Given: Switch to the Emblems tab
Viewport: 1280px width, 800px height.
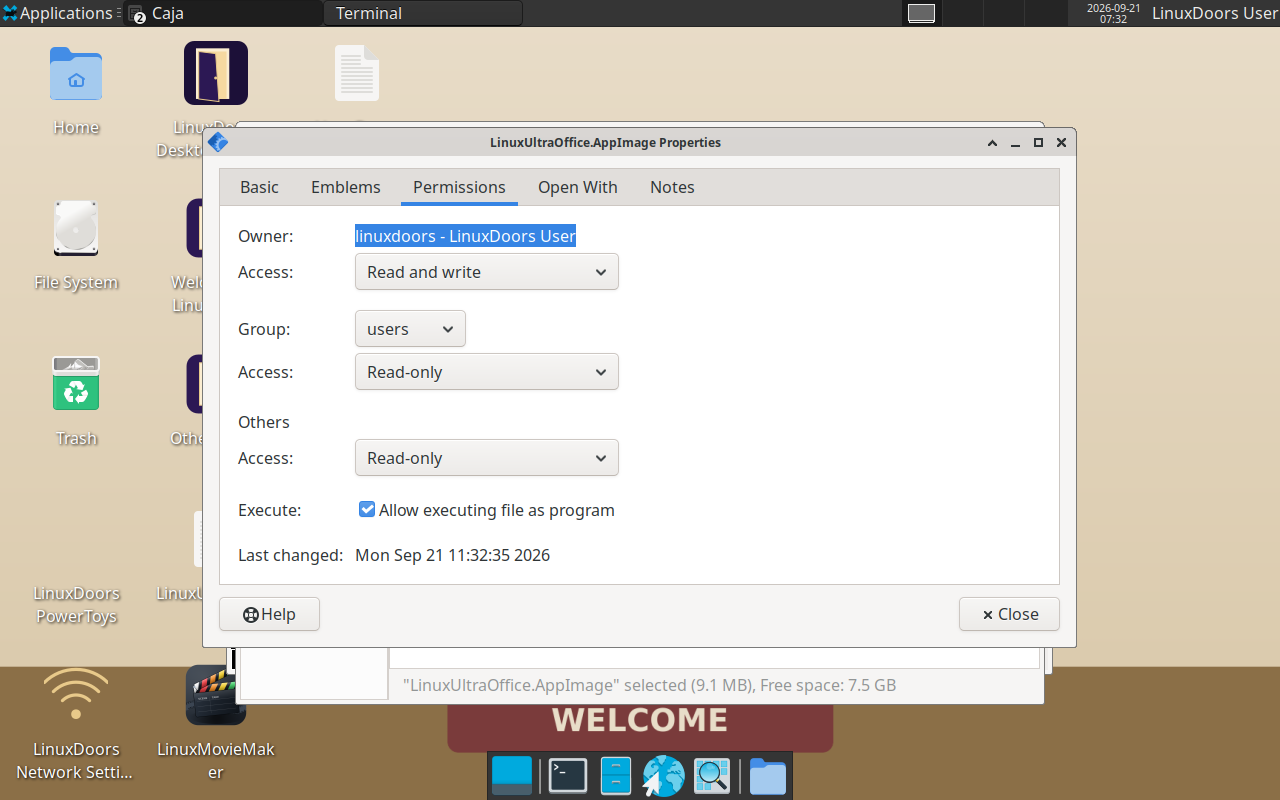Looking at the screenshot, I should pyautogui.click(x=346, y=187).
